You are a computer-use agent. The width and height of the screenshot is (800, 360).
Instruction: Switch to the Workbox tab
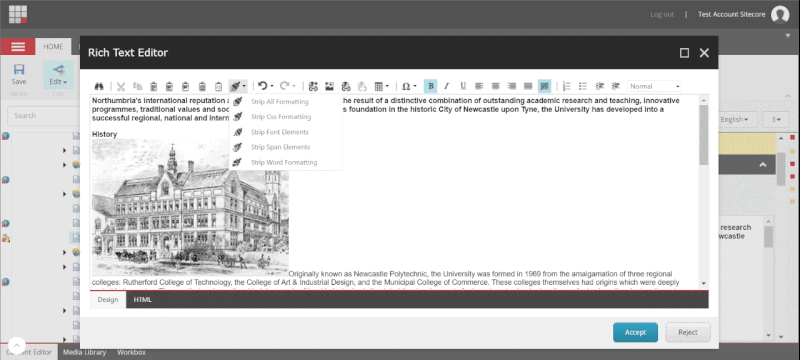(131, 352)
